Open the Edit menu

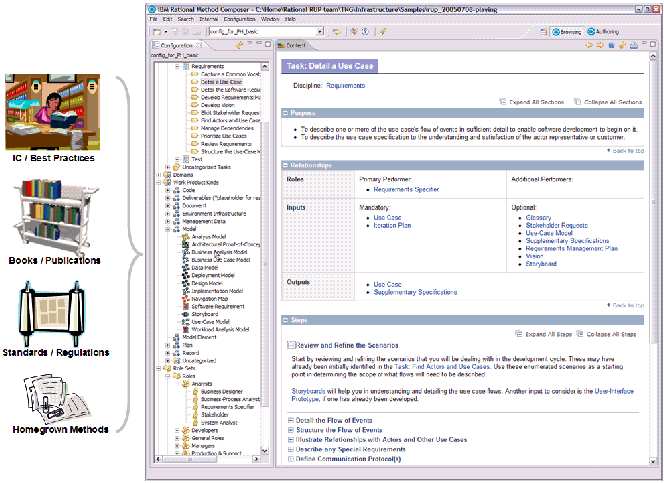pos(168,19)
